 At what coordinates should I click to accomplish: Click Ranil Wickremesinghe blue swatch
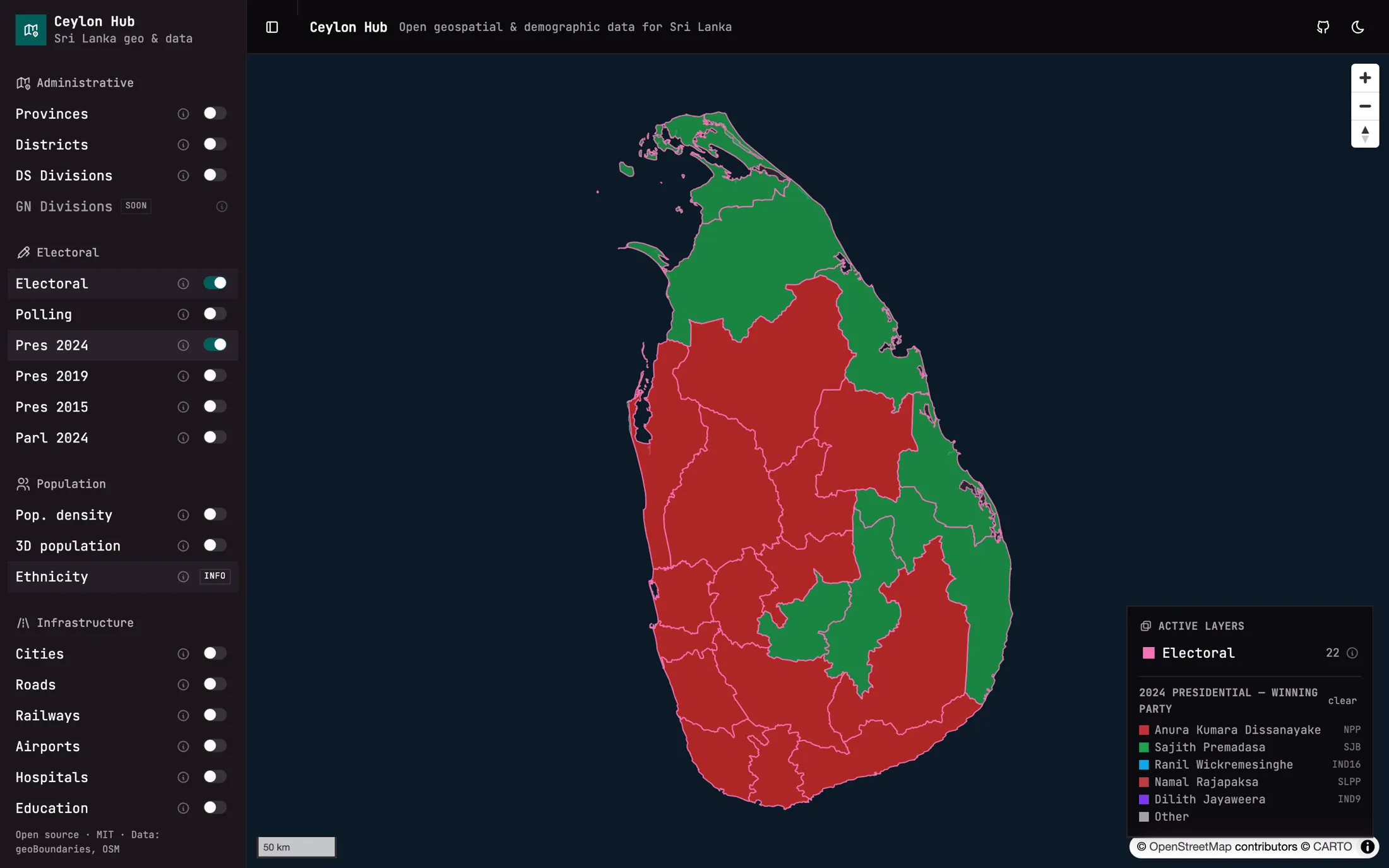[x=1144, y=765]
